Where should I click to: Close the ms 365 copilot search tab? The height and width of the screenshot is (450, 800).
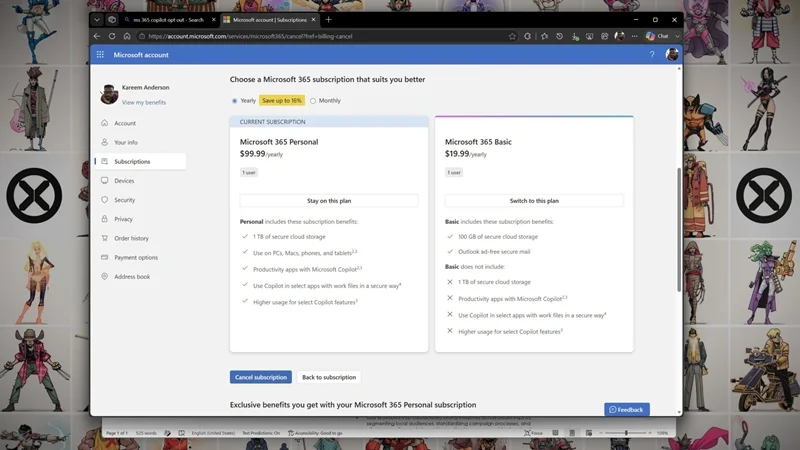[213, 20]
